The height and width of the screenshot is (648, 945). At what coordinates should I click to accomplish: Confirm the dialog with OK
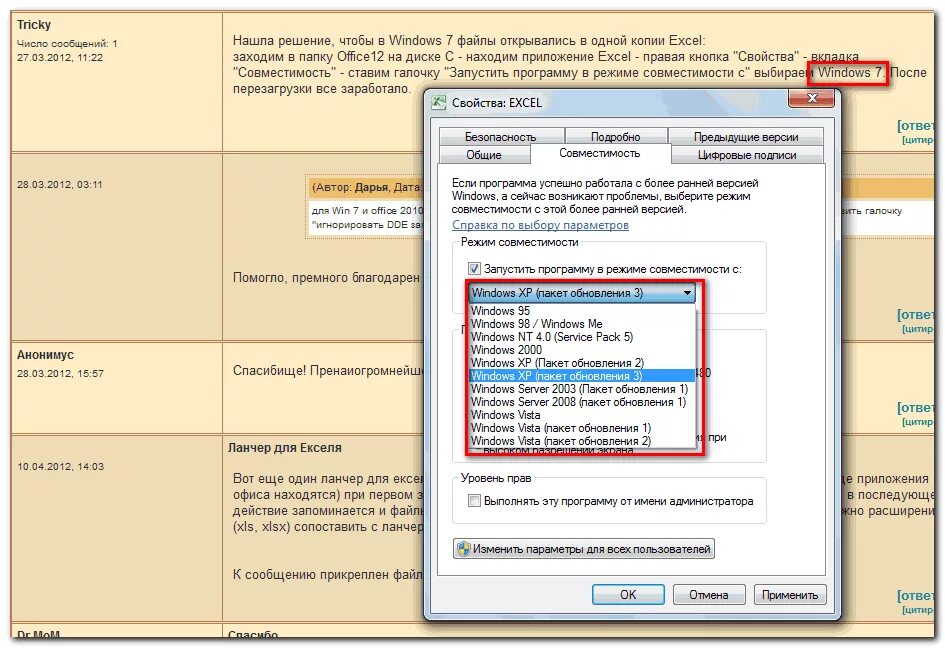[628, 594]
